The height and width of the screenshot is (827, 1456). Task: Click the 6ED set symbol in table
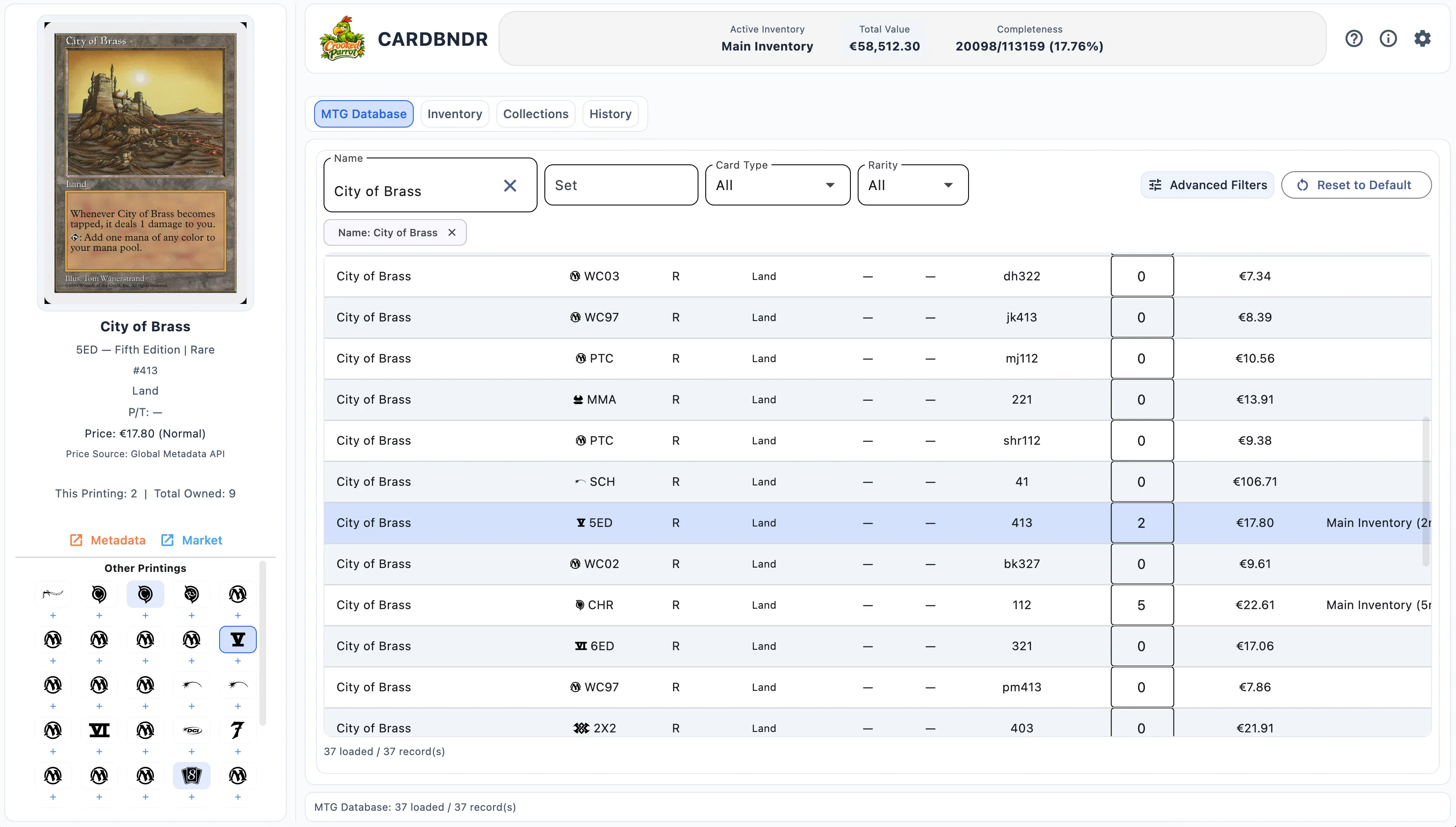[580, 646]
